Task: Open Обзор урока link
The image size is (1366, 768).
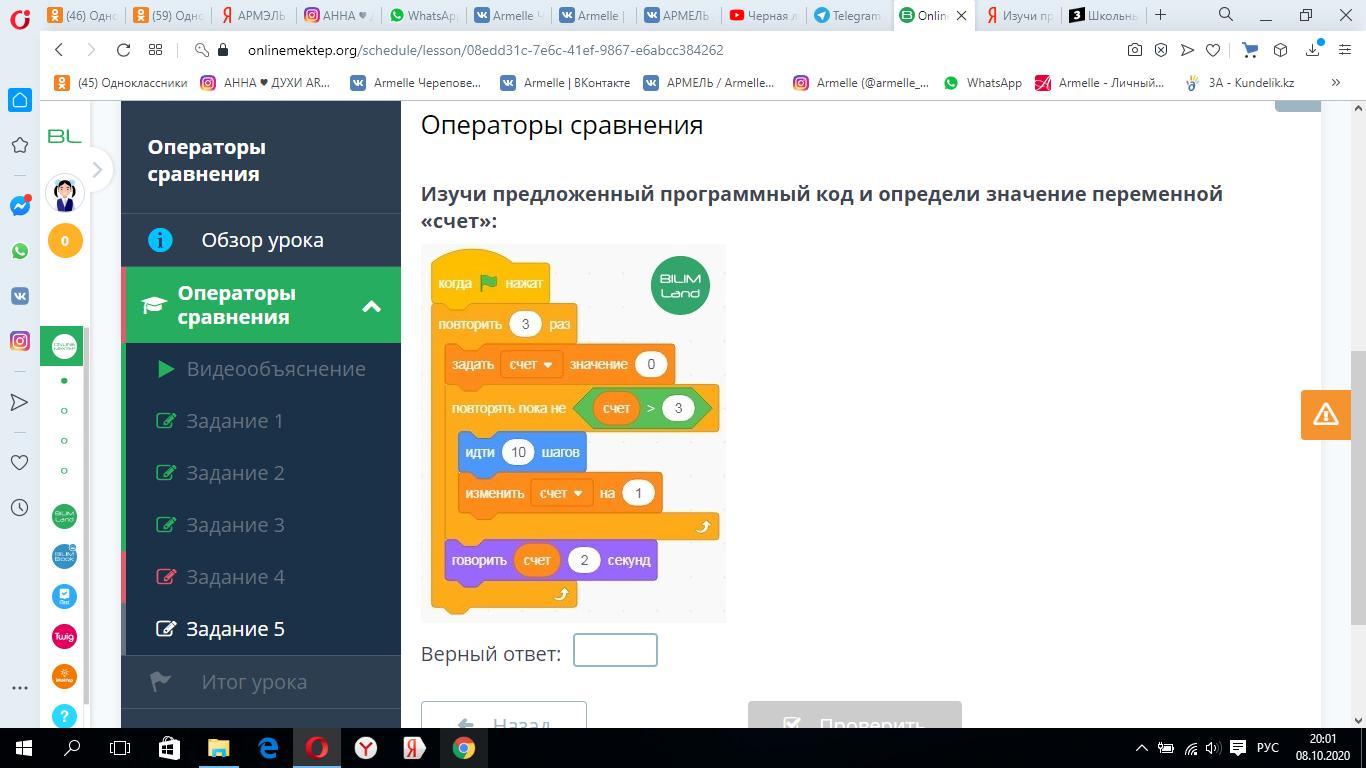Action: 262,240
